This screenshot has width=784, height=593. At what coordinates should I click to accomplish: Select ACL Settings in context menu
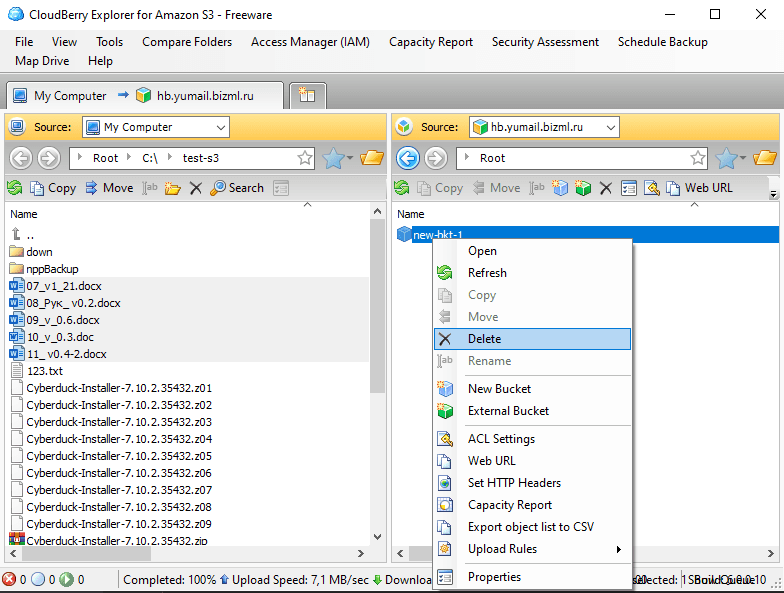click(532, 439)
